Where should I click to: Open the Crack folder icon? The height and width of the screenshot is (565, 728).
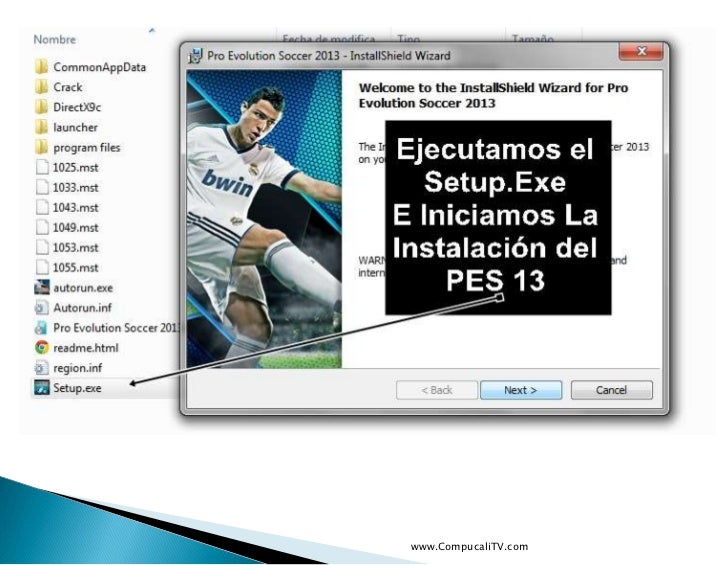pos(41,87)
